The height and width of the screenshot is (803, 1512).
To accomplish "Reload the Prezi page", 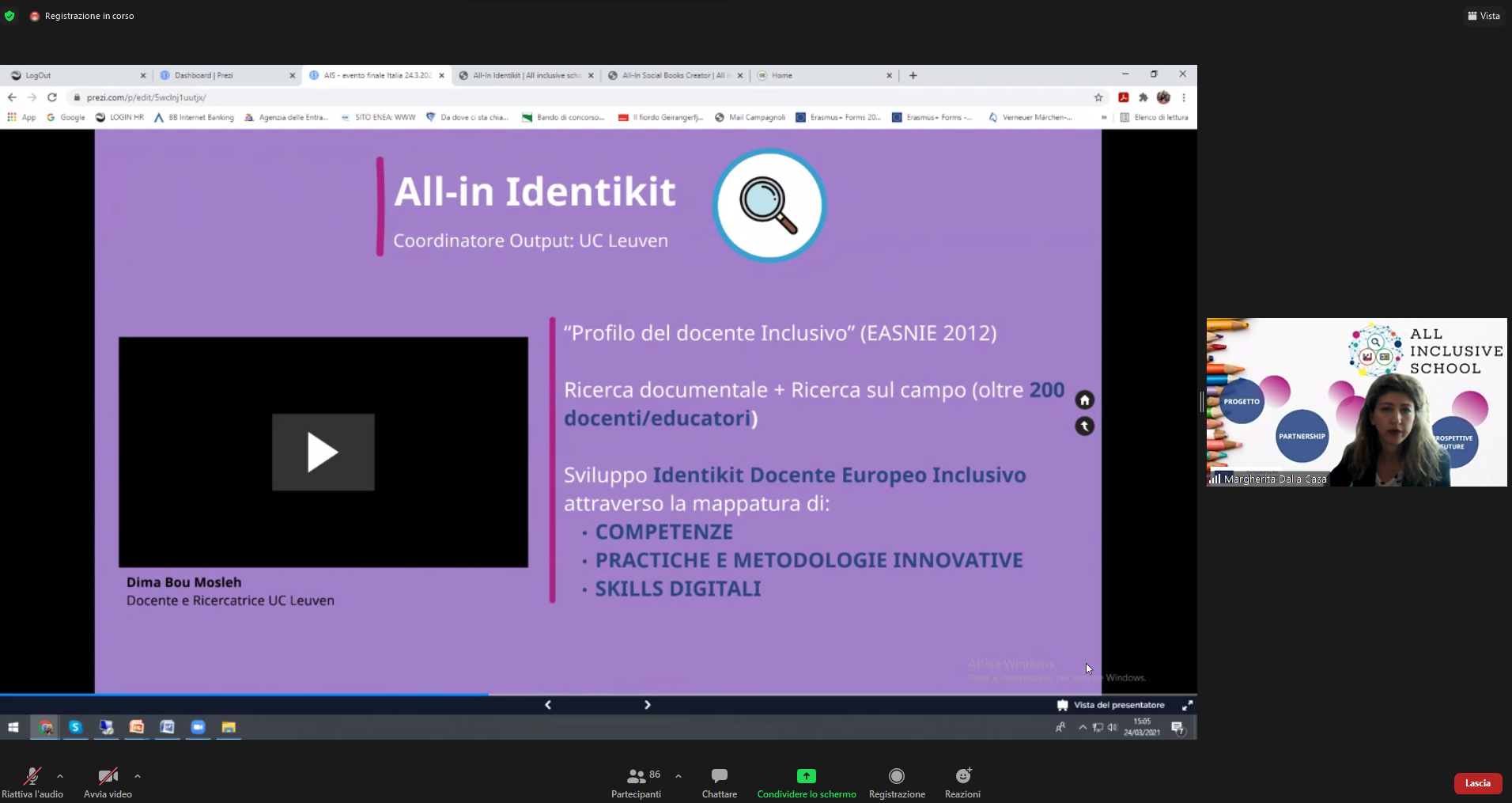I will pos(52,97).
